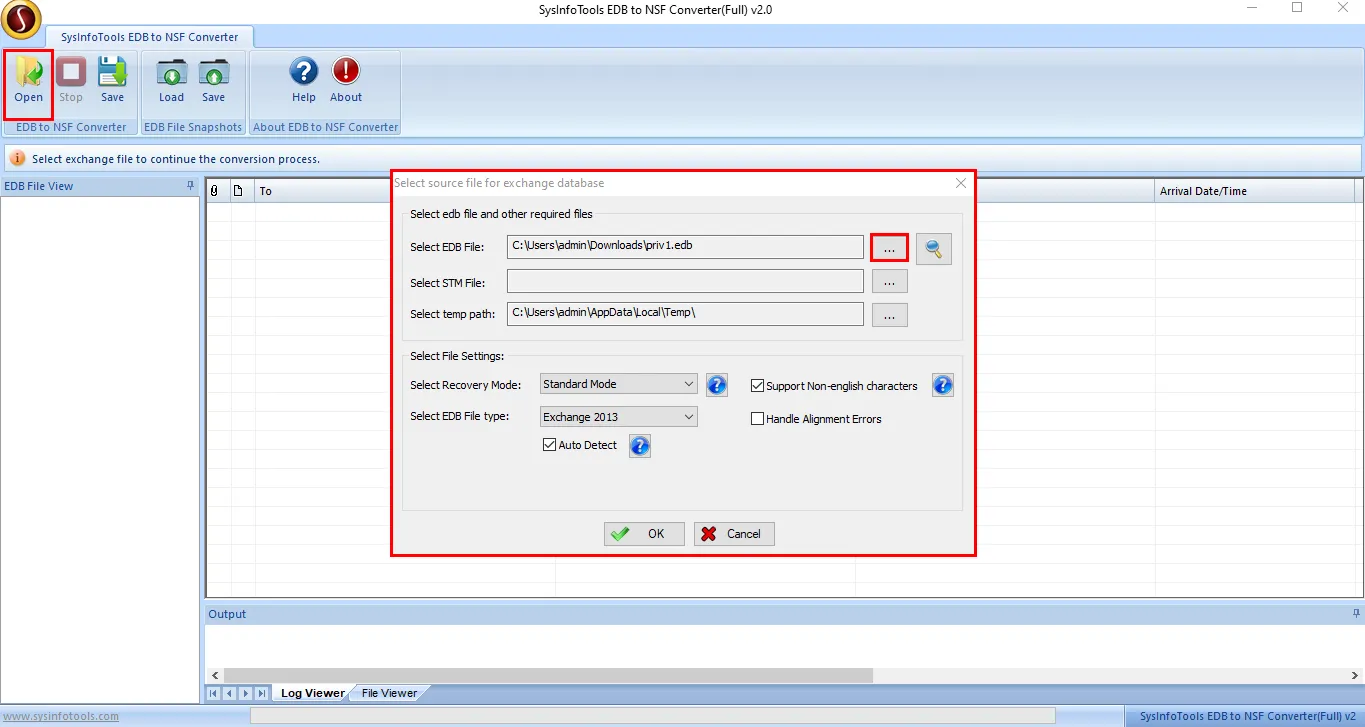Click the pin icon in Output panel

click(x=1356, y=613)
